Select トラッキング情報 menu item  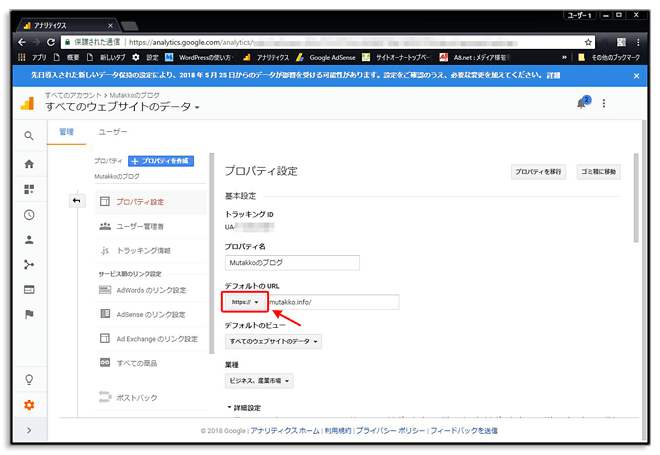click(151, 251)
